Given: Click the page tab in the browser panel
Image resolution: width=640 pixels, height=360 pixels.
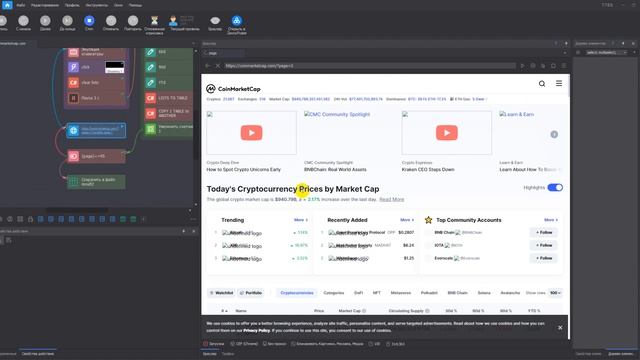Looking at the screenshot, I should 223,53.
